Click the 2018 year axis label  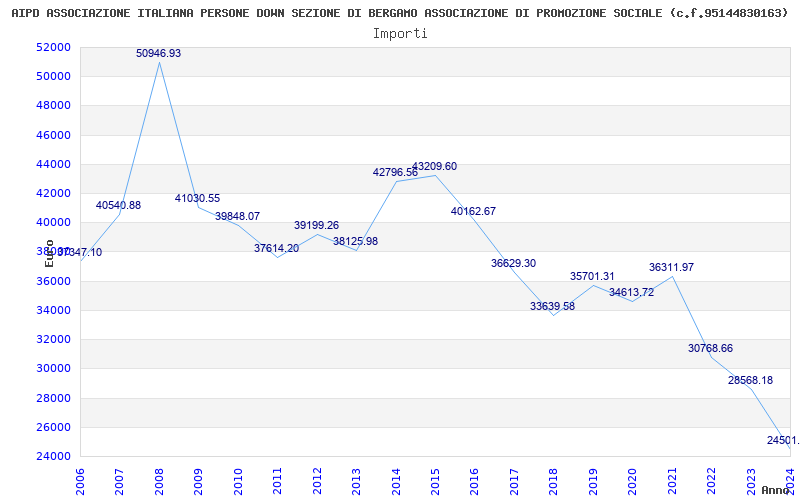click(x=554, y=480)
